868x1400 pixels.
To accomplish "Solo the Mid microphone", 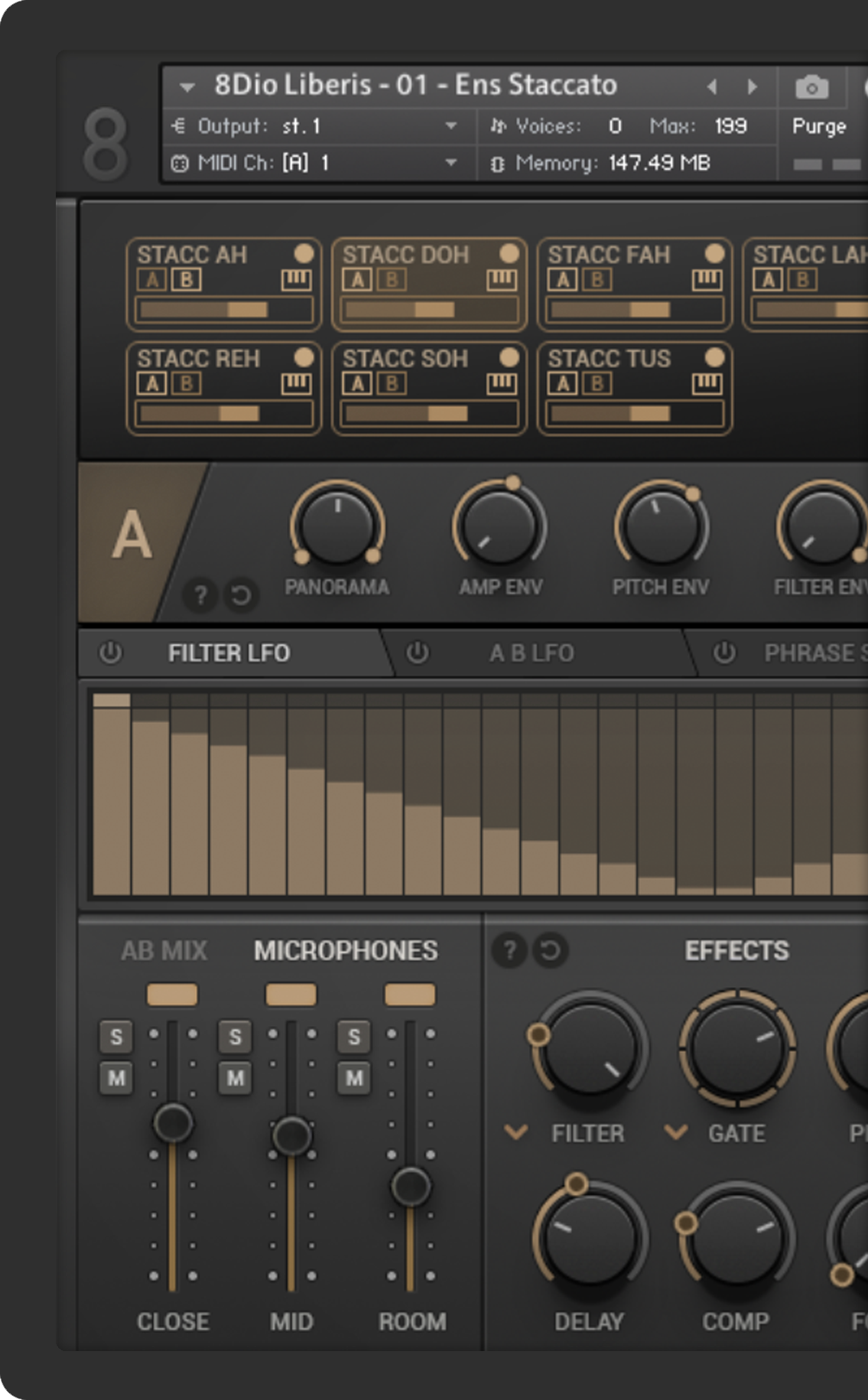I will coord(235,1037).
